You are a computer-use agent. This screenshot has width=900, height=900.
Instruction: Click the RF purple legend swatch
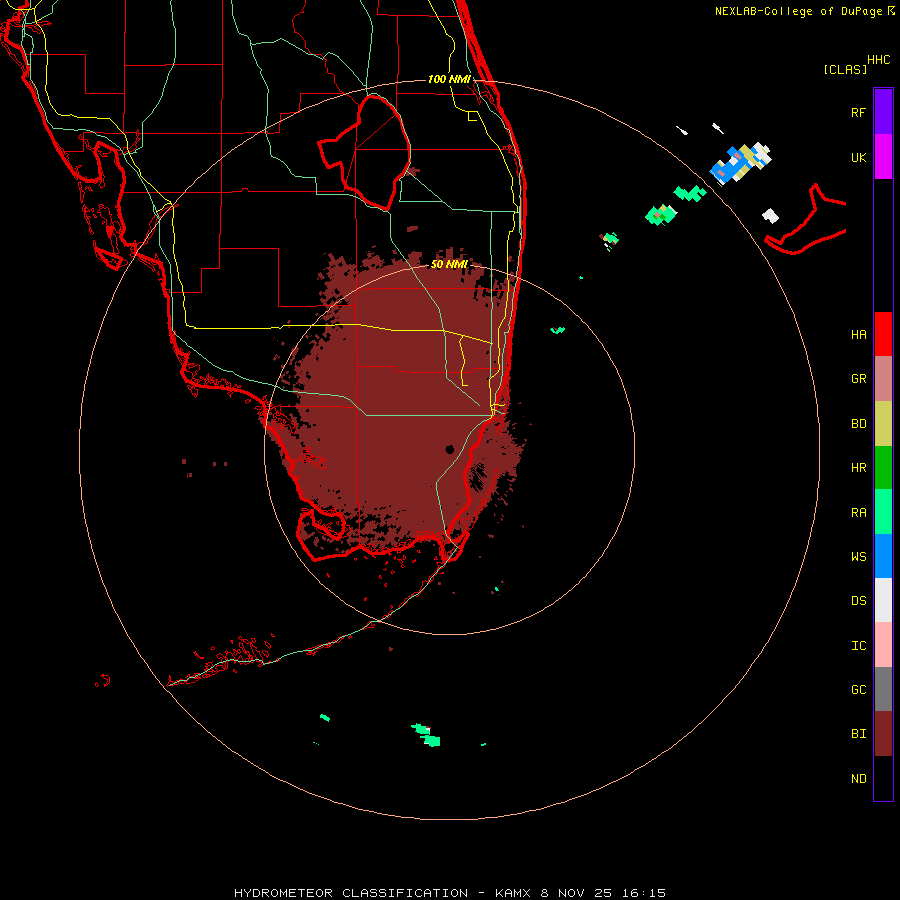[883, 112]
